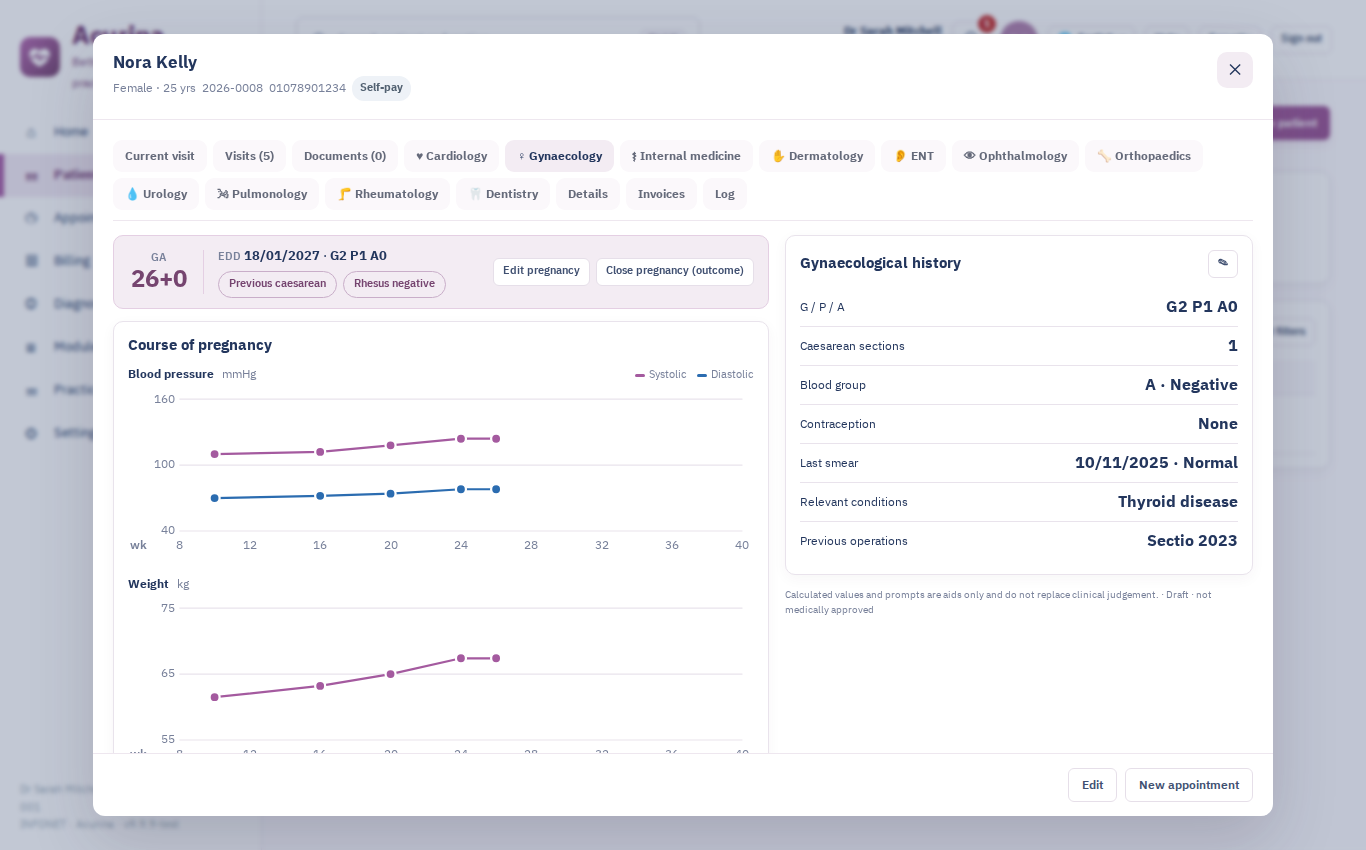The height and width of the screenshot is (850, 1366).
Task: Click the Rhesus negative risk chip
Action: (394, 284)
